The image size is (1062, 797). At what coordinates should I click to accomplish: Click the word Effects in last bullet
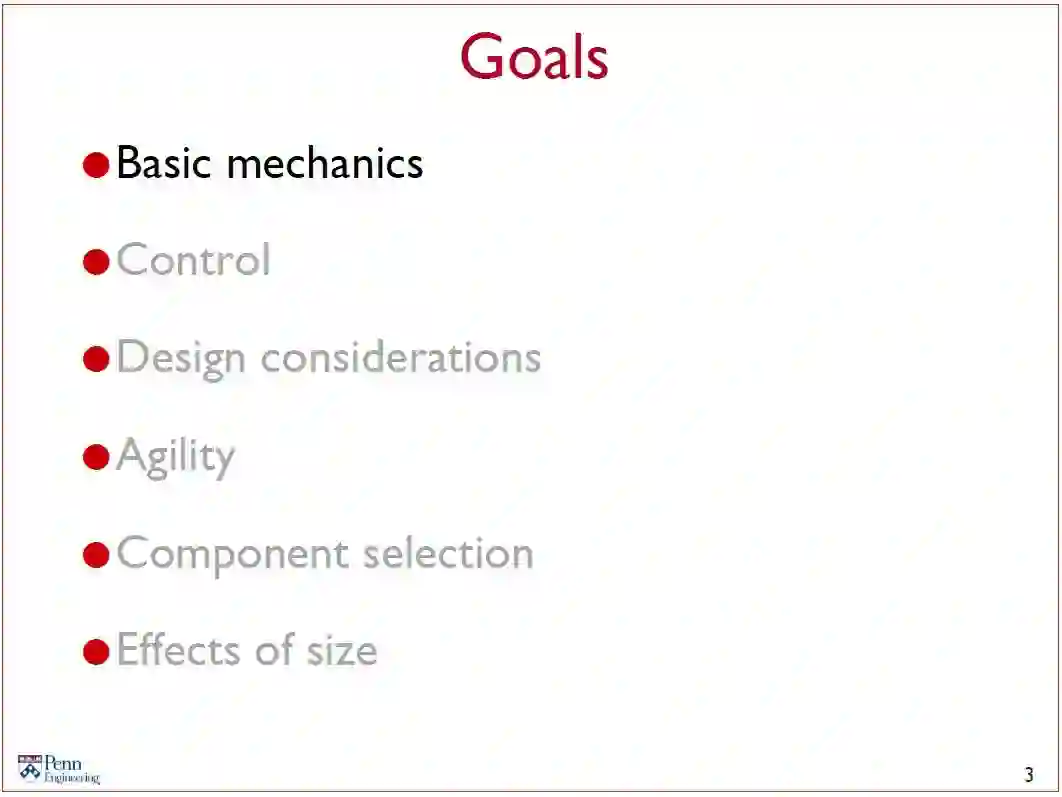click(178, 650)
